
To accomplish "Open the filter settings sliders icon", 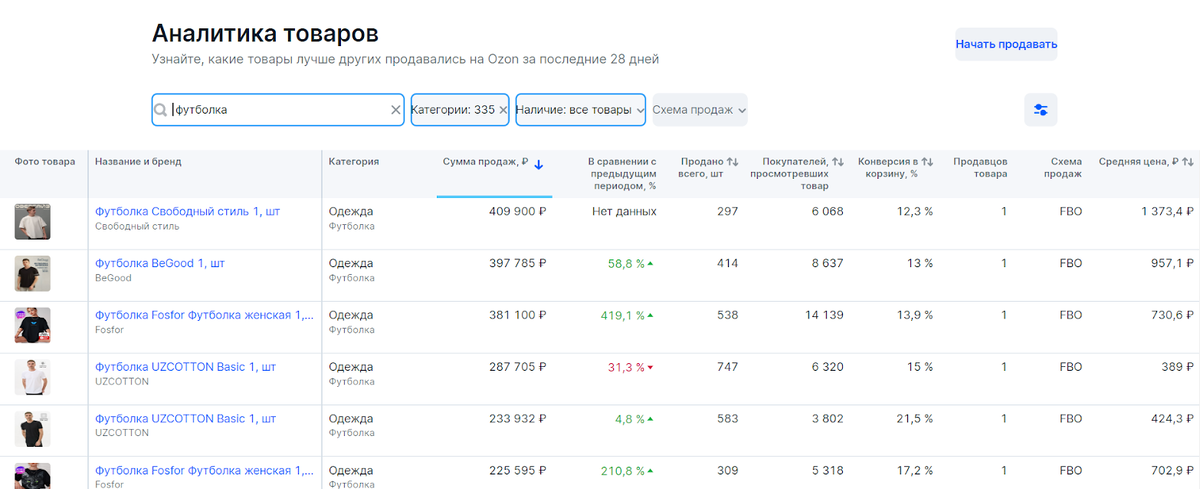I will click(1041, 110).
